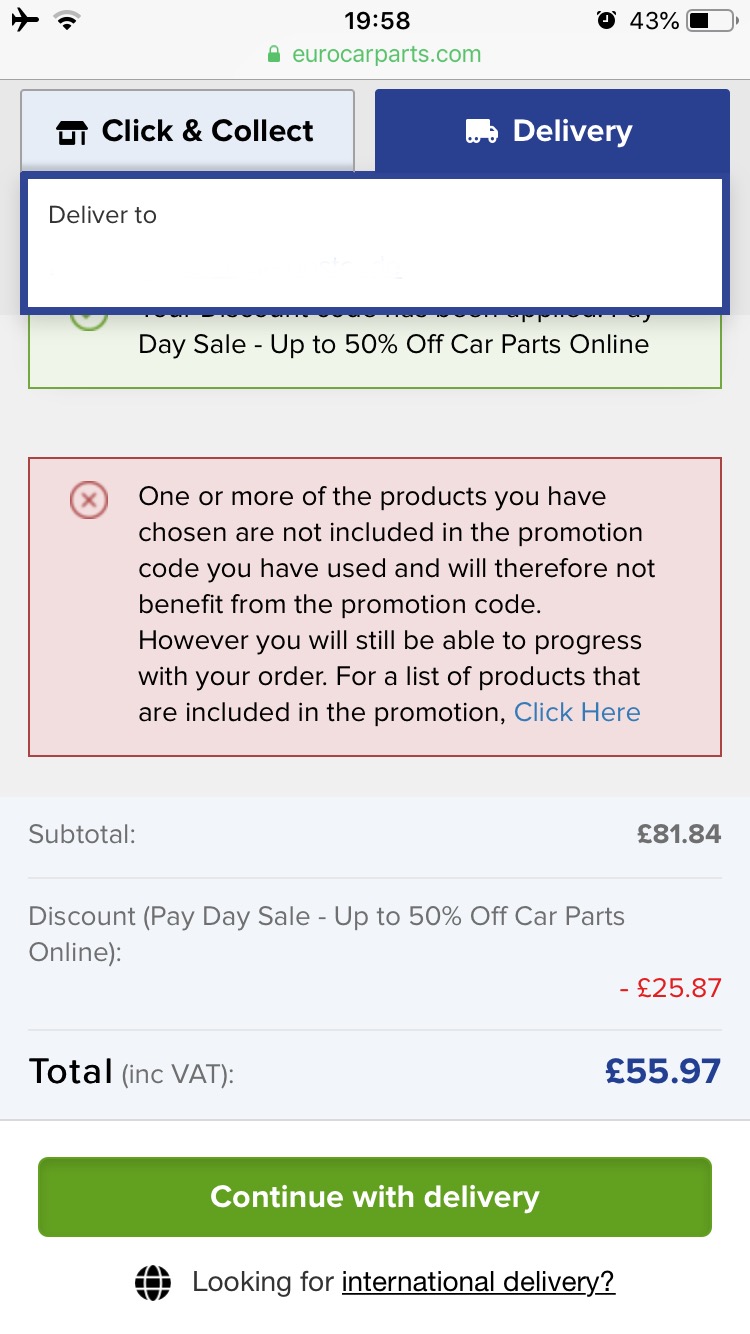Switch to the Click & Collect tab
This screenshot has width=750, height=1334.
(188, 131)
